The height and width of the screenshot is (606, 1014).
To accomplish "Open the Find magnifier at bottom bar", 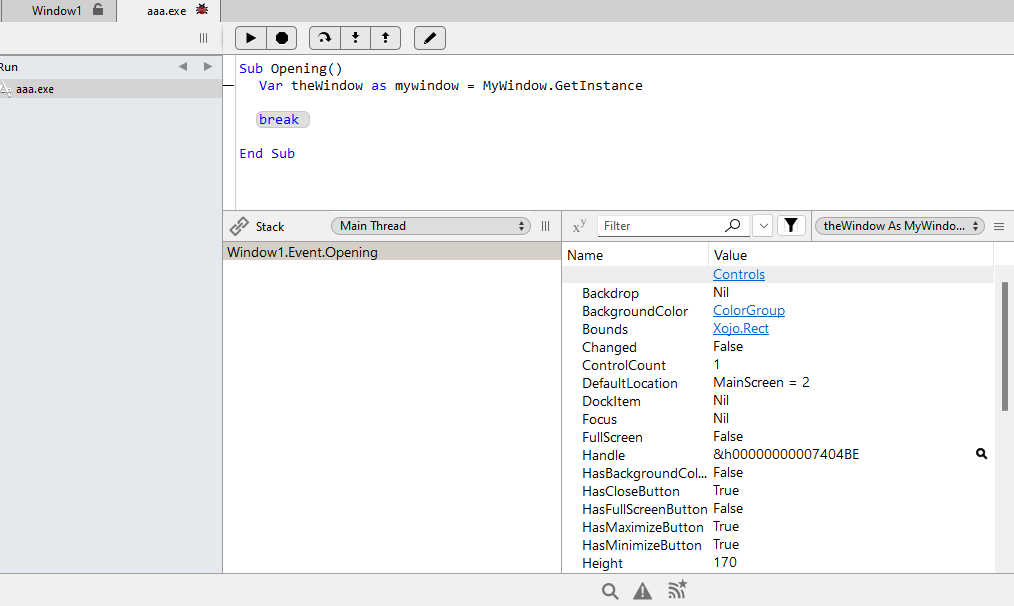I will click(610, 590).
